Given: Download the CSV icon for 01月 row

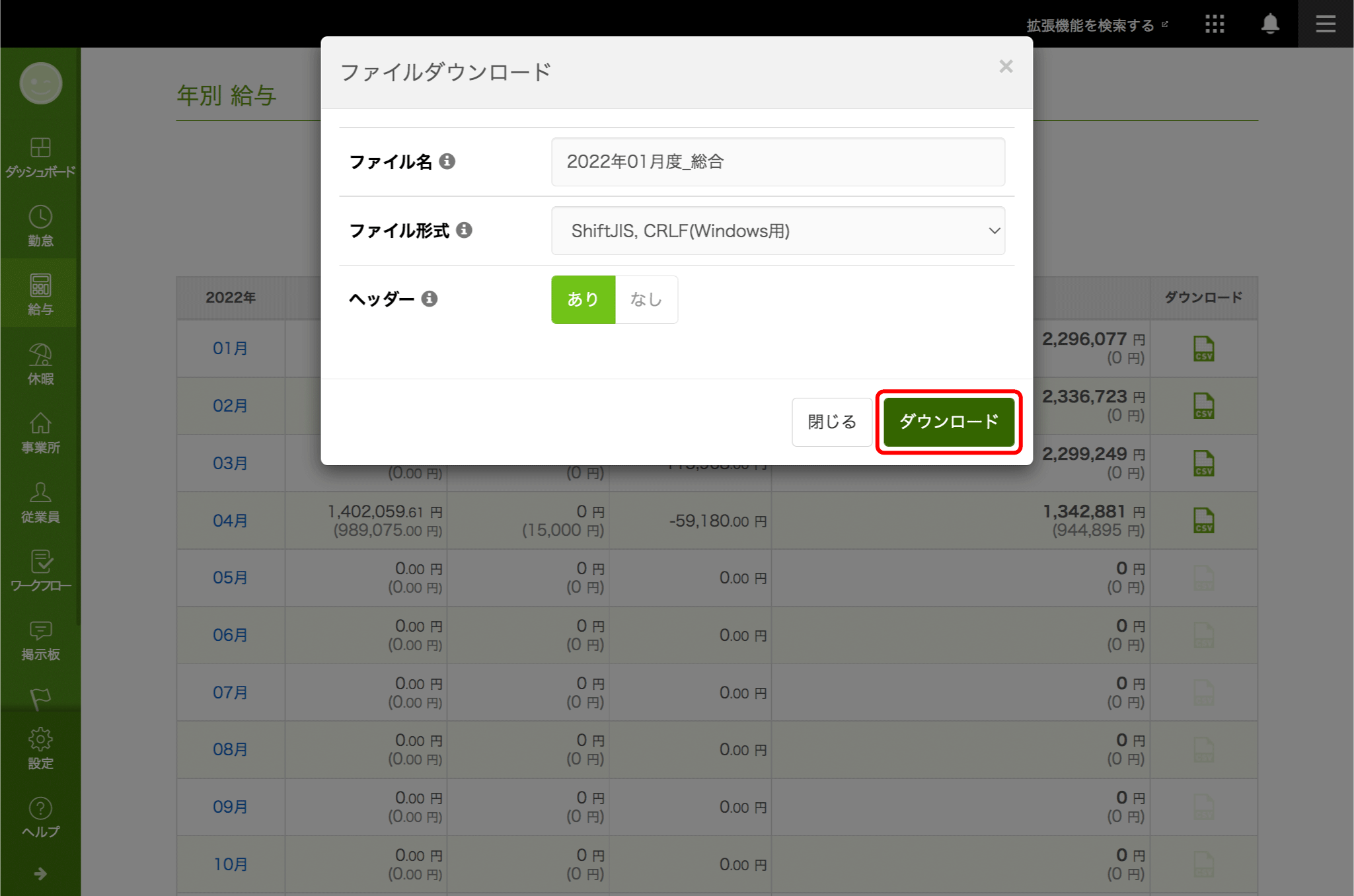Looking at the screenshot, I should [1203, 348].
